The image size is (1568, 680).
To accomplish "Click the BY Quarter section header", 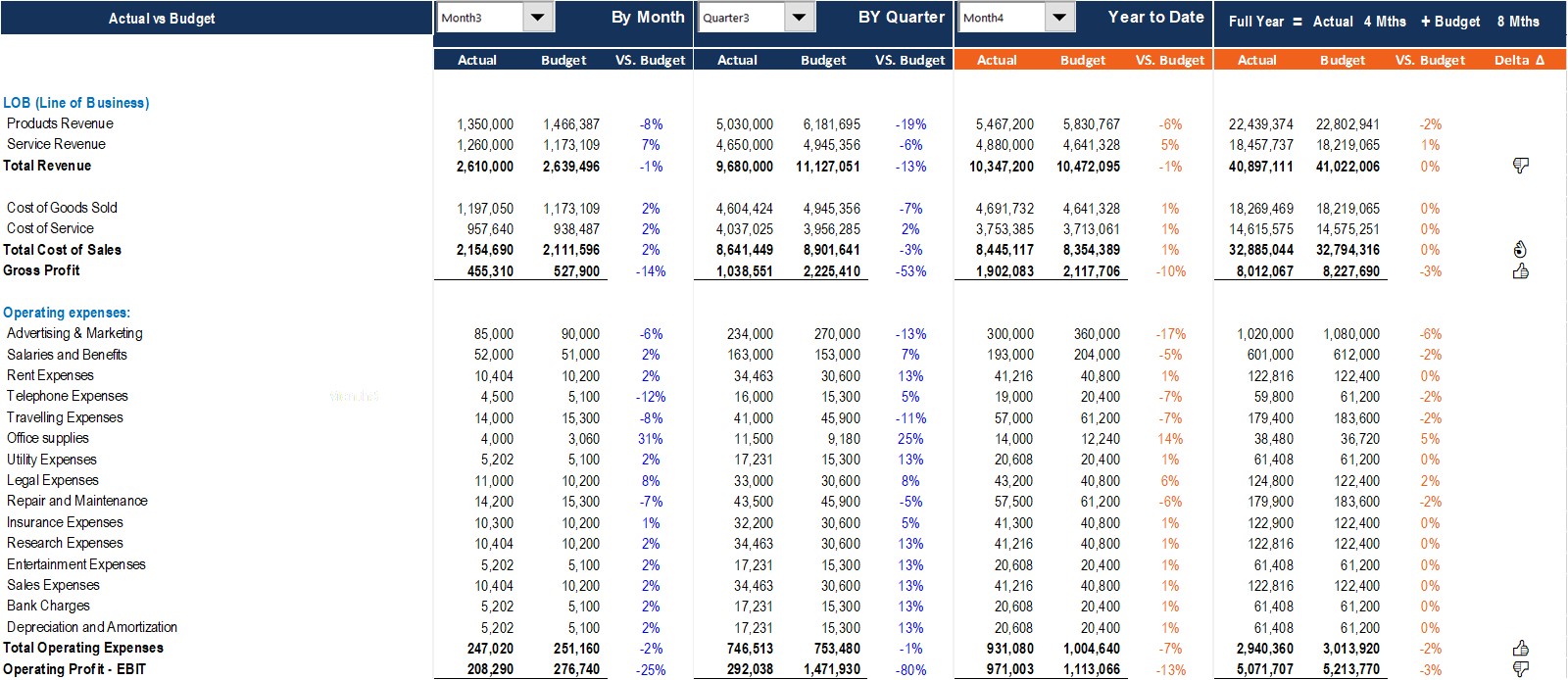I will (902, 17).
